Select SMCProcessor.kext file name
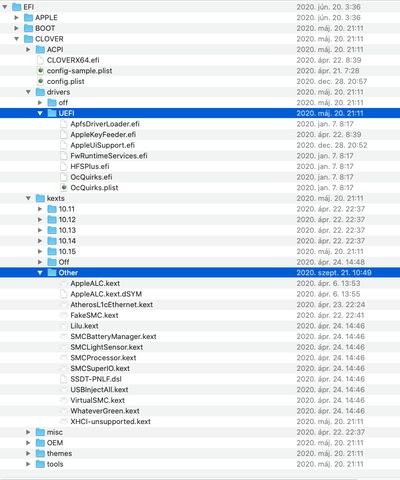The image size is (400, 480). pyautogui.click(x=103, y=358)
